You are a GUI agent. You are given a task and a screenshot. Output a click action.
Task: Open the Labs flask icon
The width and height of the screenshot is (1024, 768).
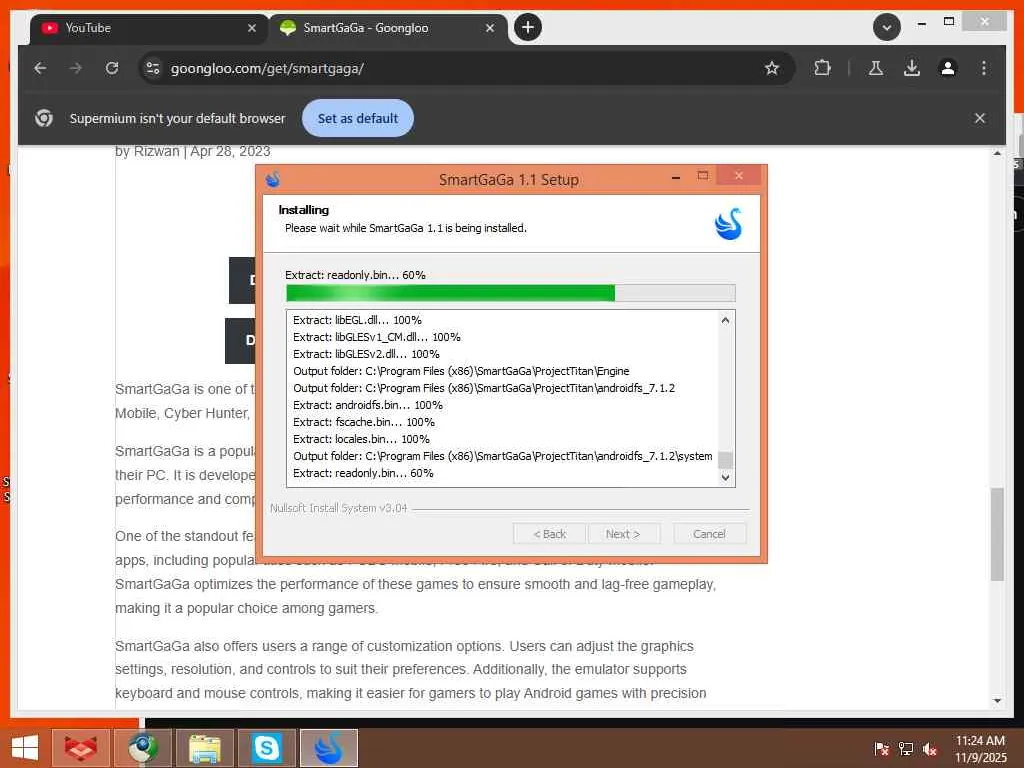876,68
